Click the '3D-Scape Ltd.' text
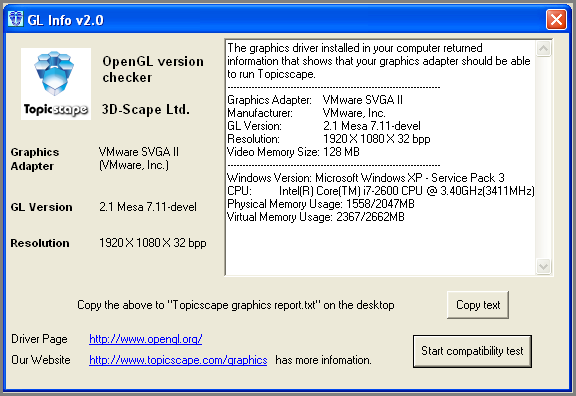The image size is (576, 396). pyautogui.click(x=145, y=109)
